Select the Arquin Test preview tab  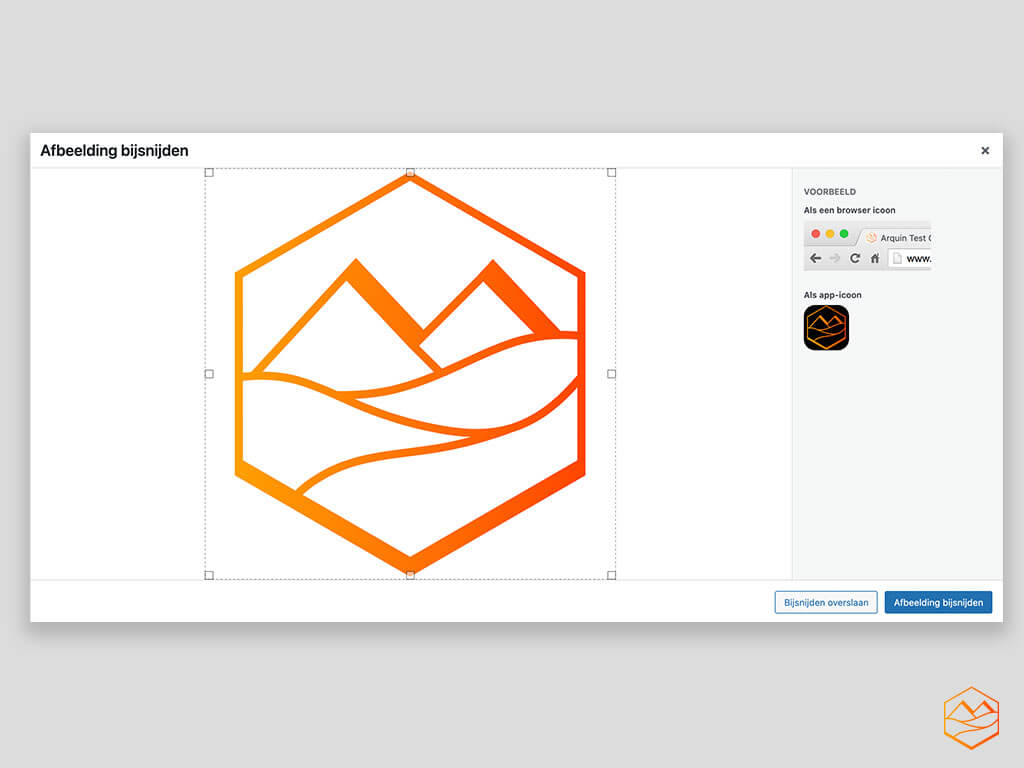click(895, 237)
